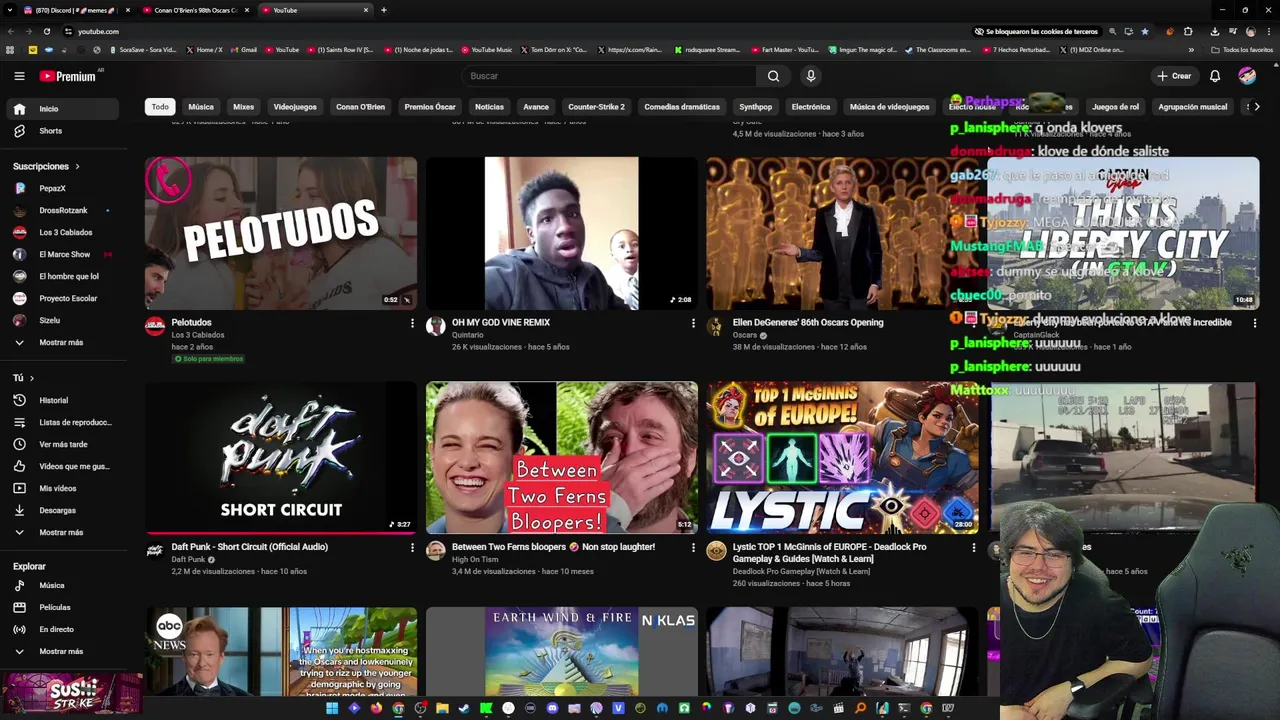
Task: Open Todos los favoritos bookmarks folder
Action: coord(1242,50)
